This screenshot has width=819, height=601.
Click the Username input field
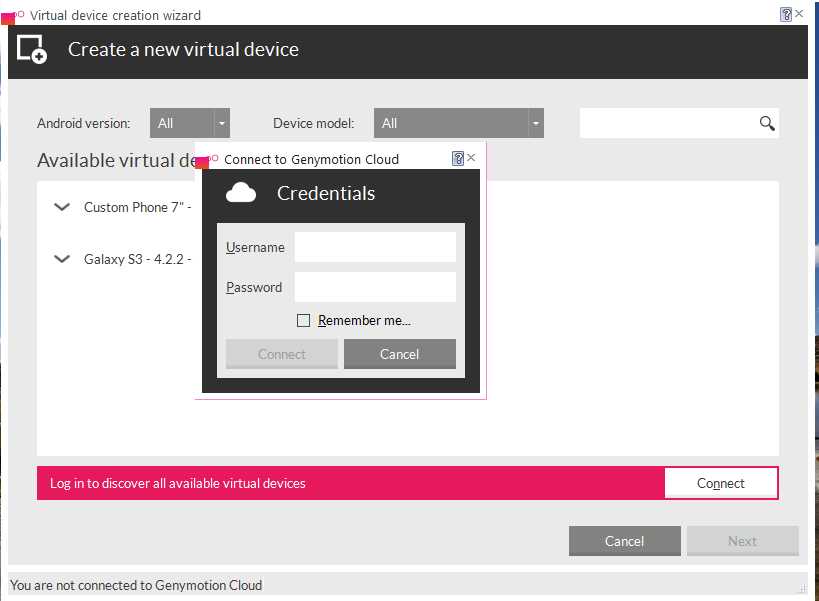(x=375, y=247)
